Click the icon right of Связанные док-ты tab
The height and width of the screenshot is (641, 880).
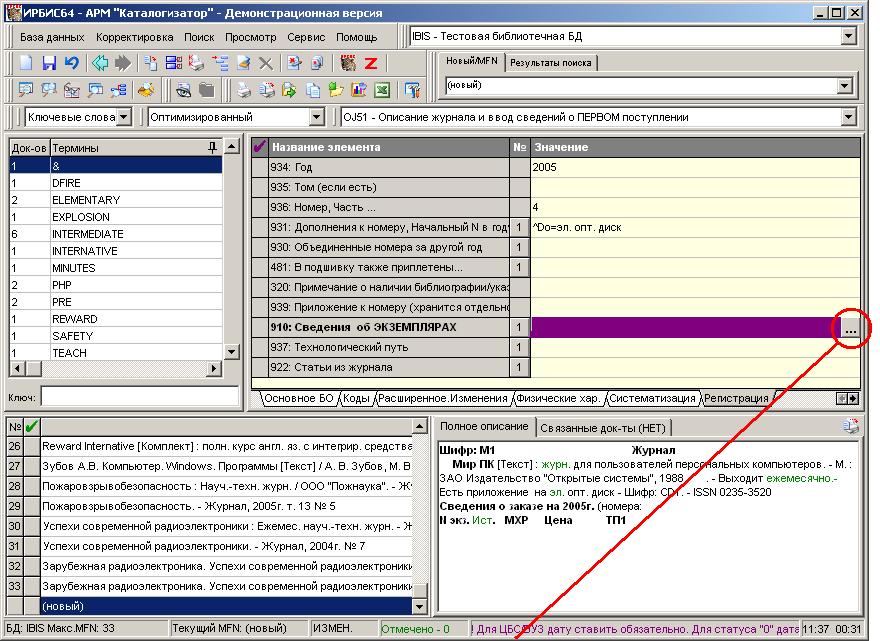[x=850, y=427]
